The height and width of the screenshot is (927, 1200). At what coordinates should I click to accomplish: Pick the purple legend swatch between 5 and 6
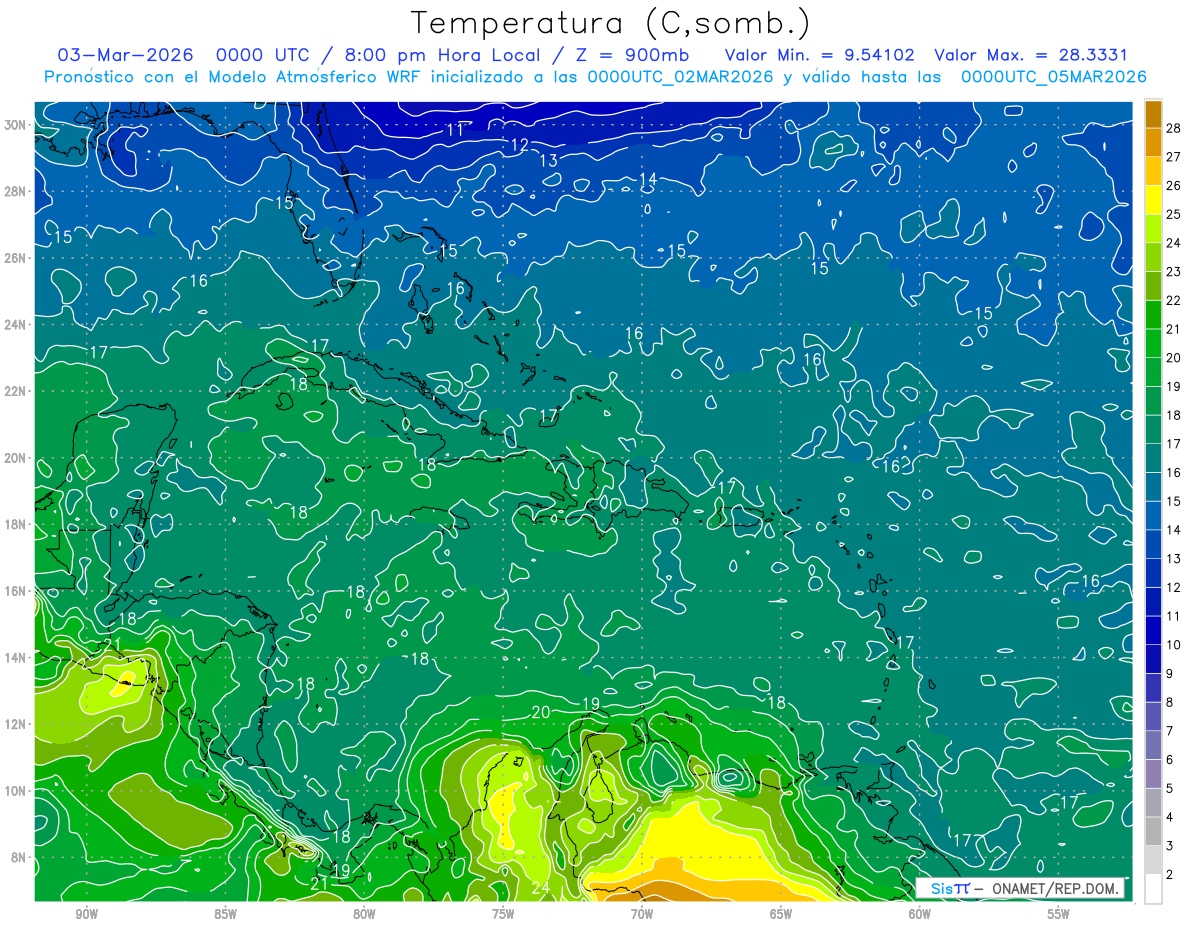[1153, 774]
